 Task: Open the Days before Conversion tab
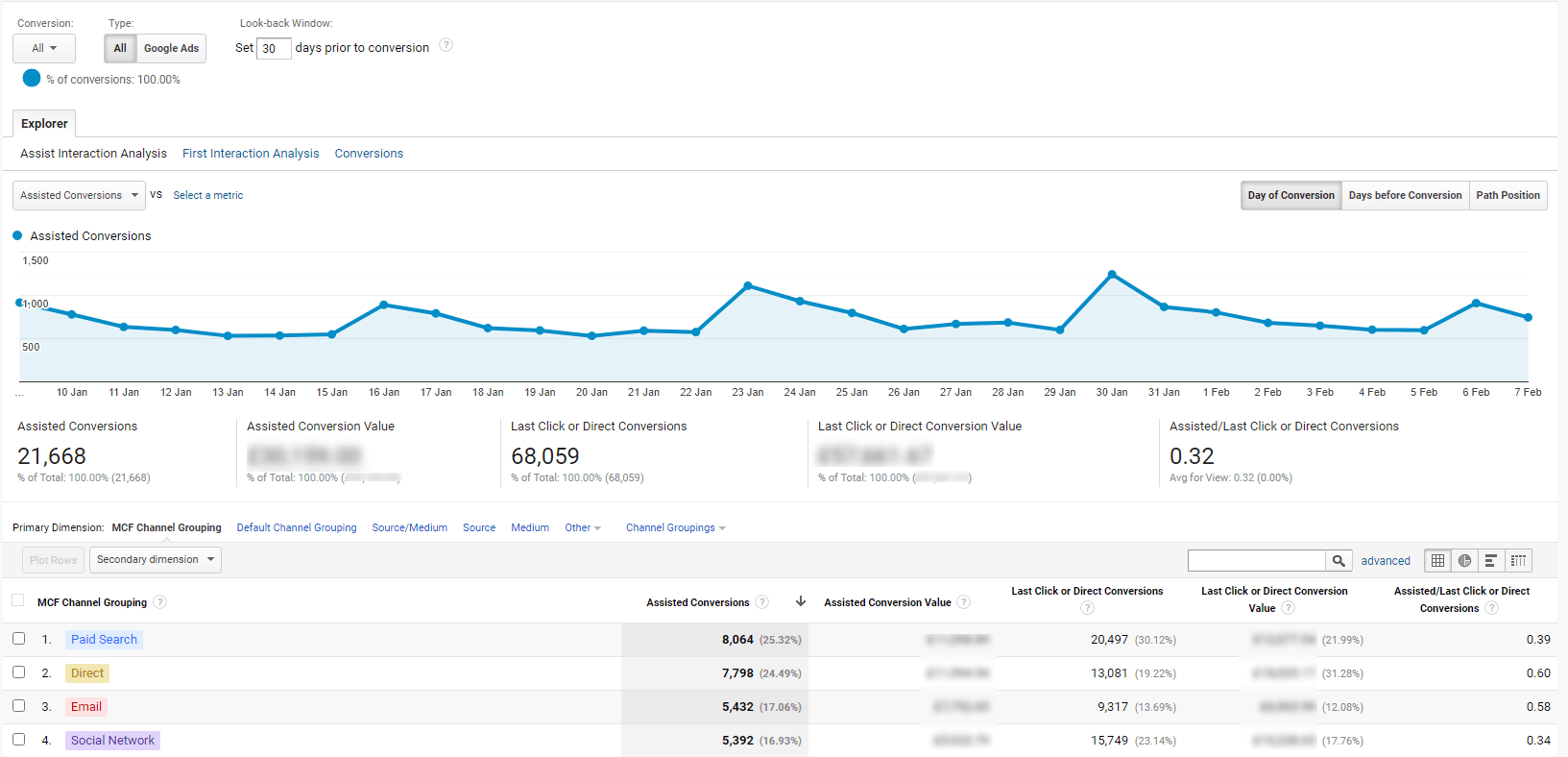[x=1405, y=195]
